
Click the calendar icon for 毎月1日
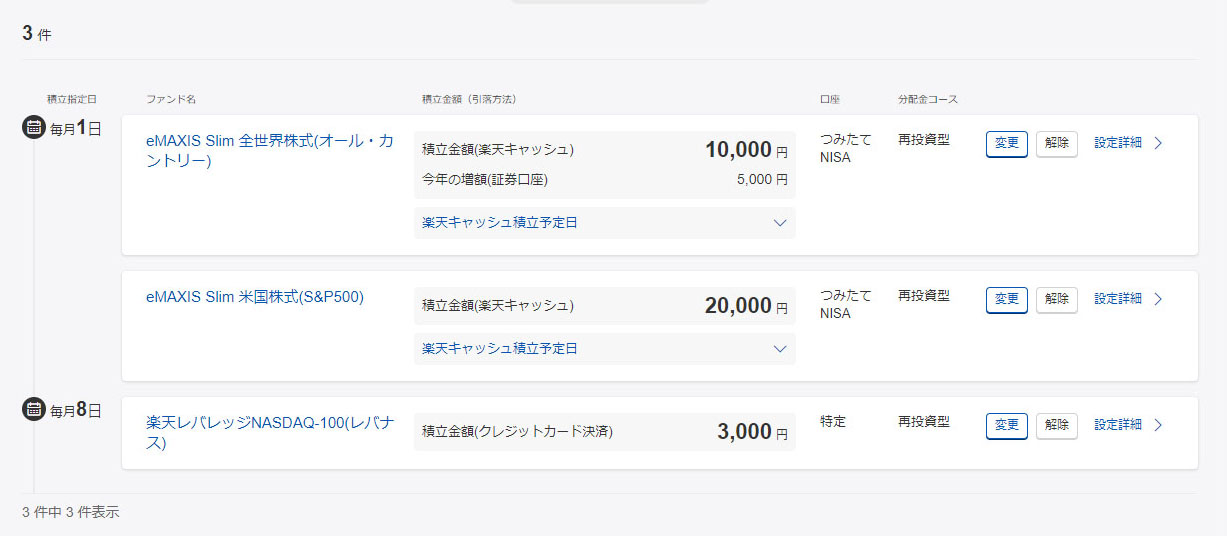[34, 128]
